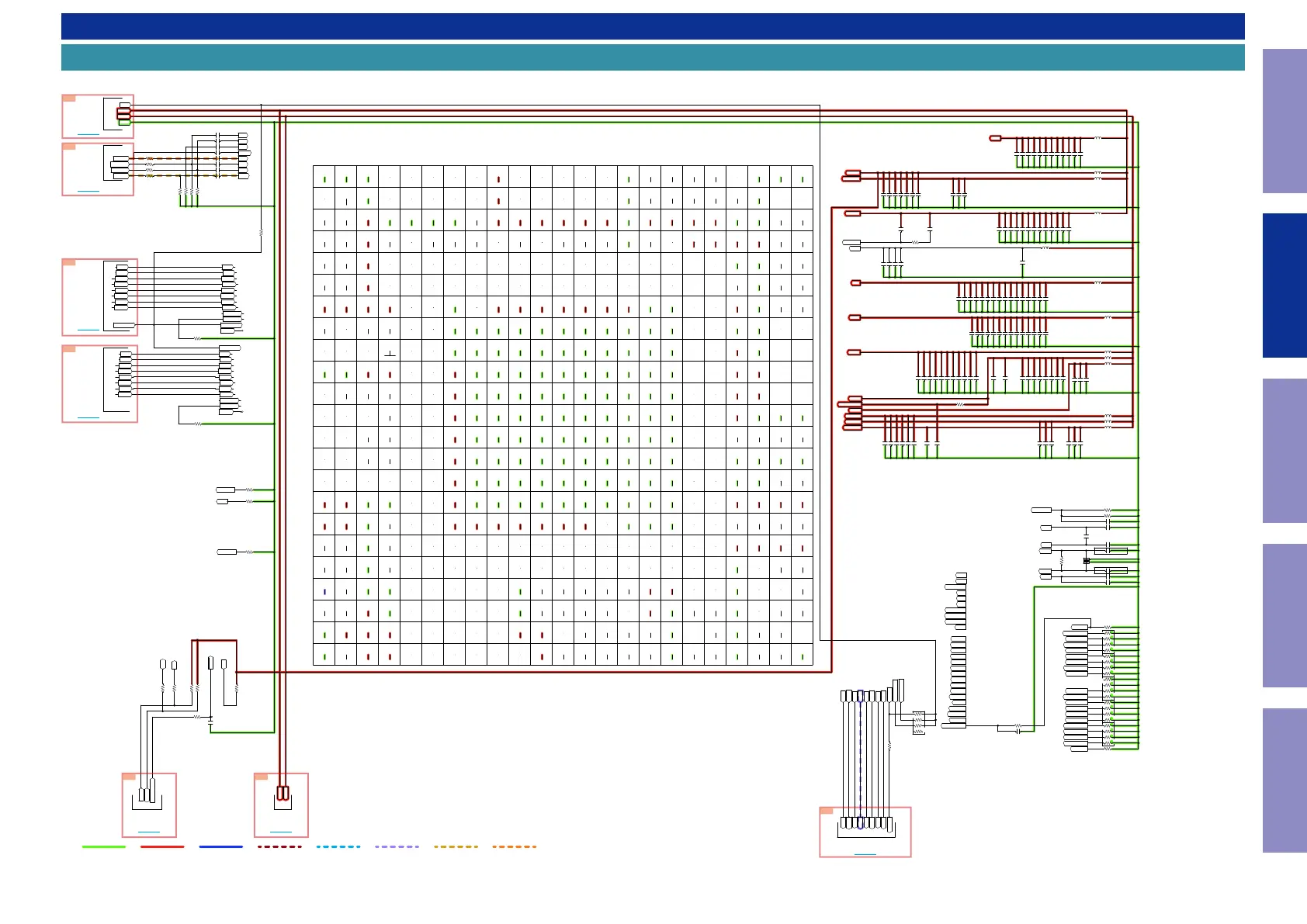This screenshot has width=1307, height=924.
Task: Open the cyan link in the bottom-right connector box
Action: coord(865,853)
